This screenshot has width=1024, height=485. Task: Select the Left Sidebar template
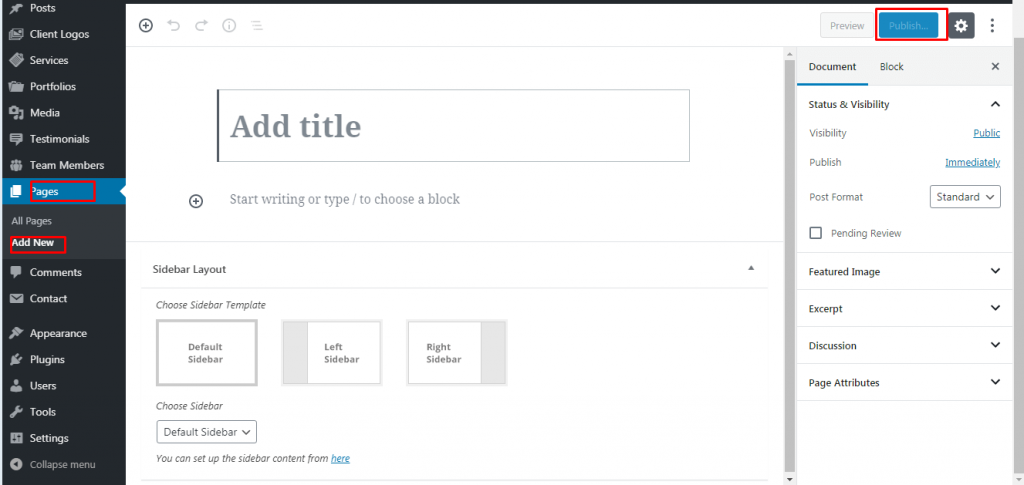[332, 352]
